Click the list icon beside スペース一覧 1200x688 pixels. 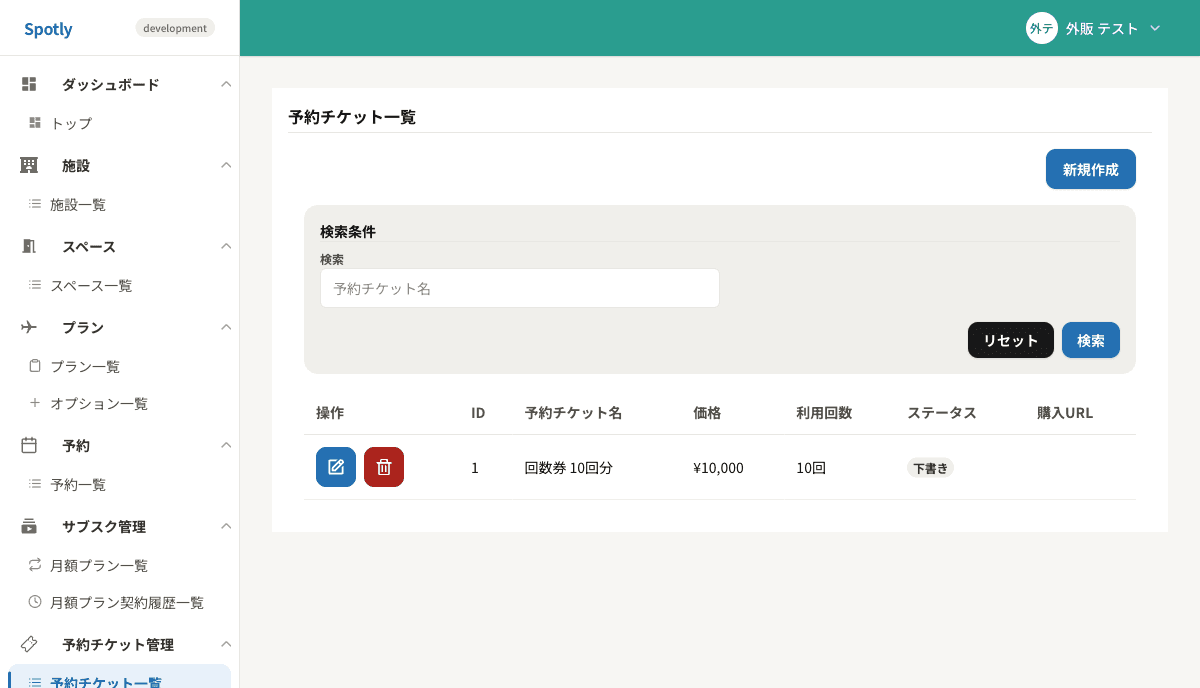35,285
